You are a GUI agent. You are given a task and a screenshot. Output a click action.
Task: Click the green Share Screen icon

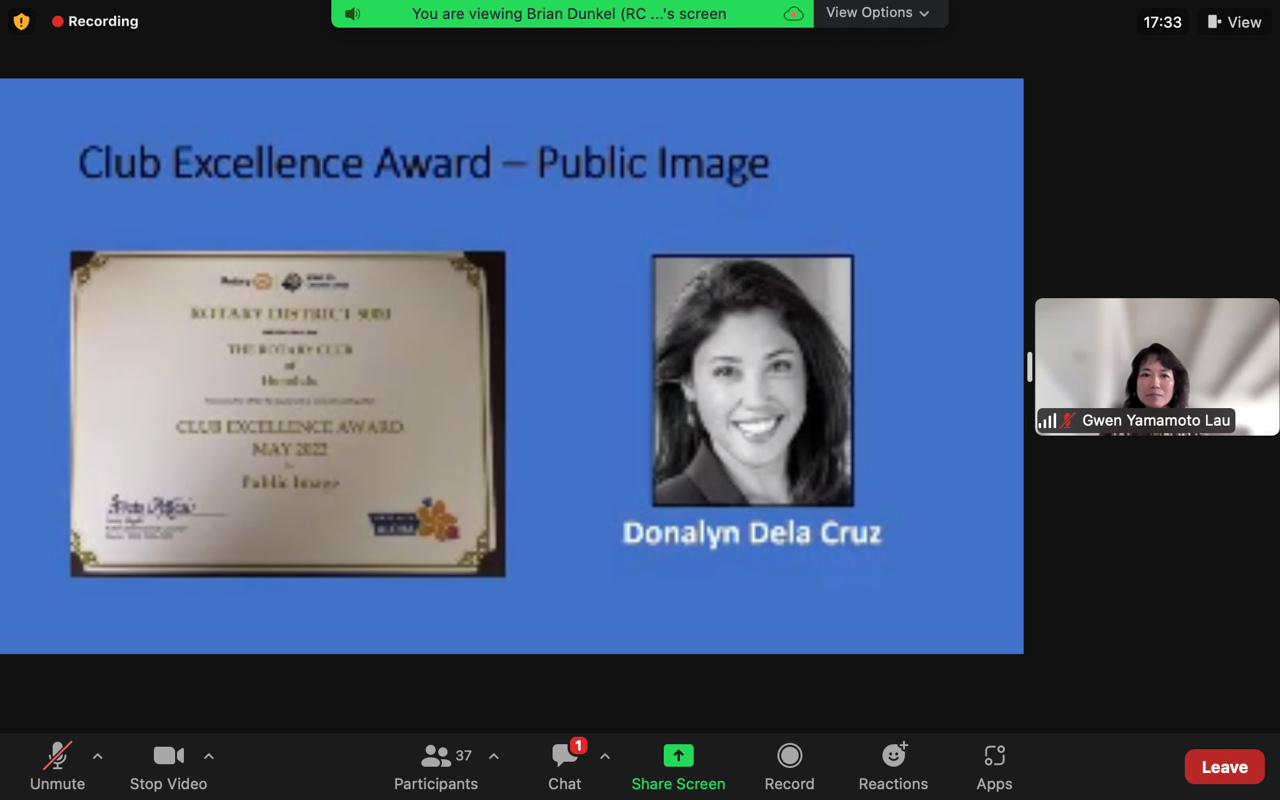(x=678, y=756)
